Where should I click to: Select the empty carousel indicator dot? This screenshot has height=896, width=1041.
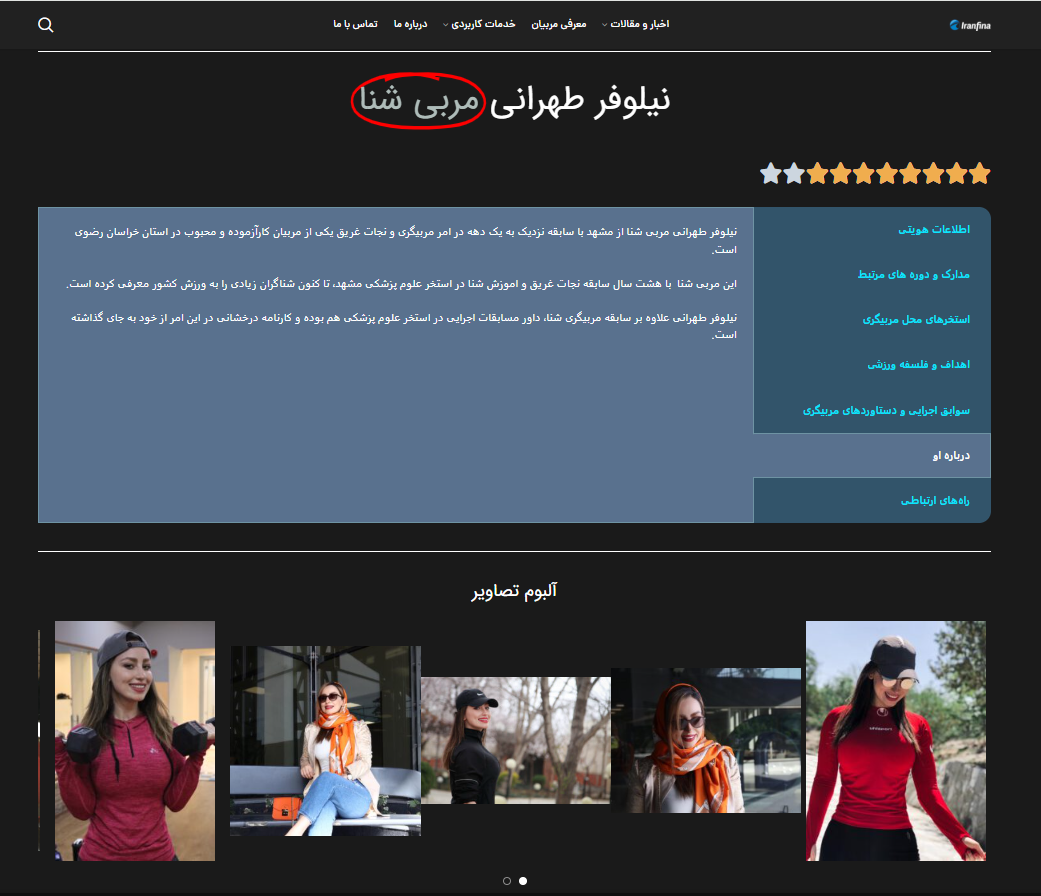point(507,881)
